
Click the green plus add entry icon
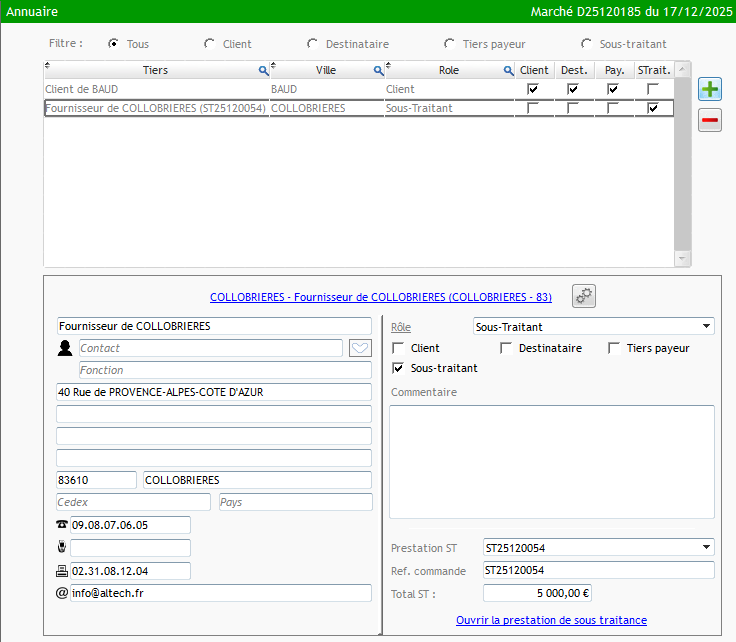pyautogui.click(x=709, y=89)
